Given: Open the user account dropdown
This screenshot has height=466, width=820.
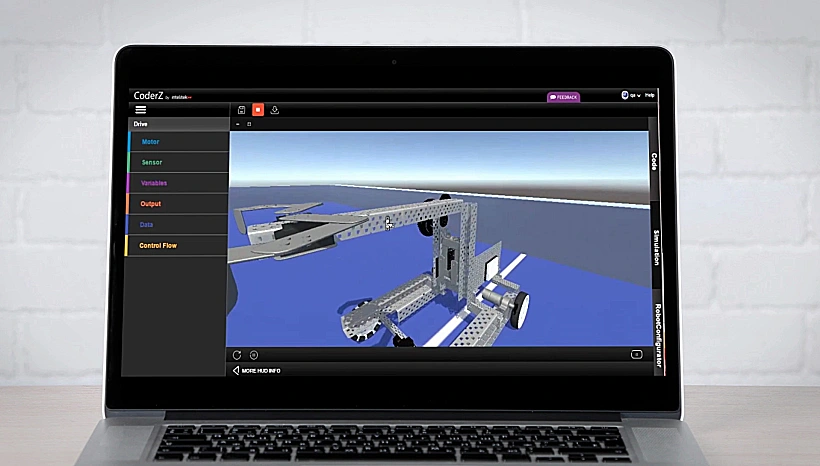Looking at the screenshot, I should (631, 95).
